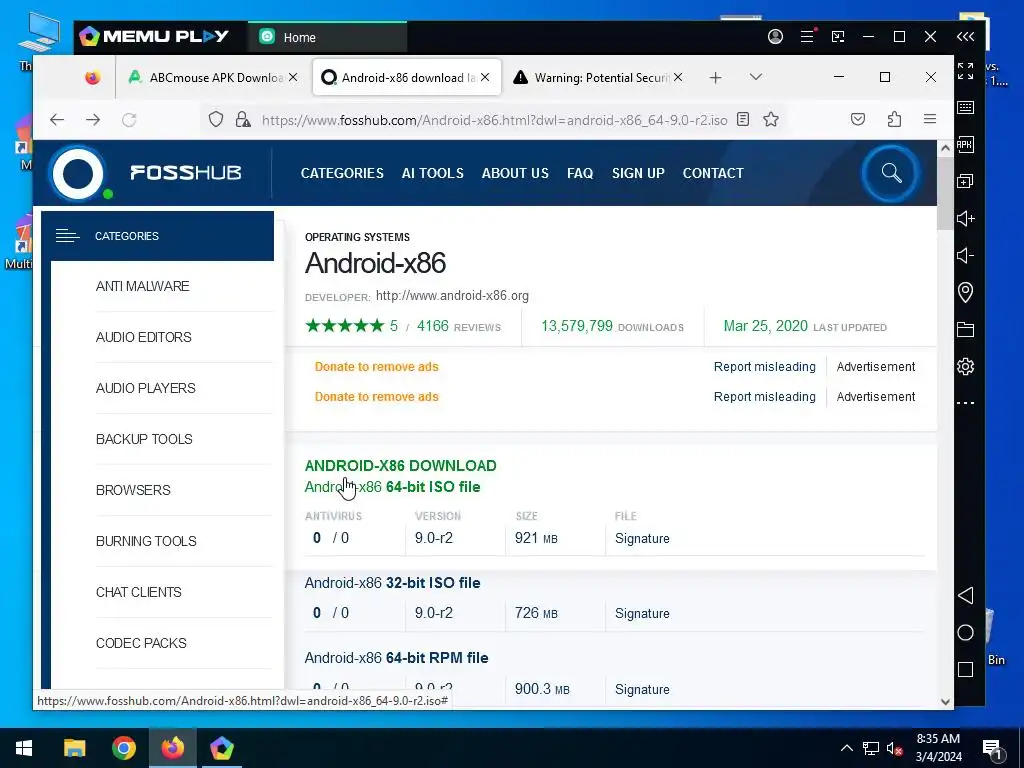This screenshot has width=1024, height=768.
Task: Go back in Firefox
Action: [57, 120]
